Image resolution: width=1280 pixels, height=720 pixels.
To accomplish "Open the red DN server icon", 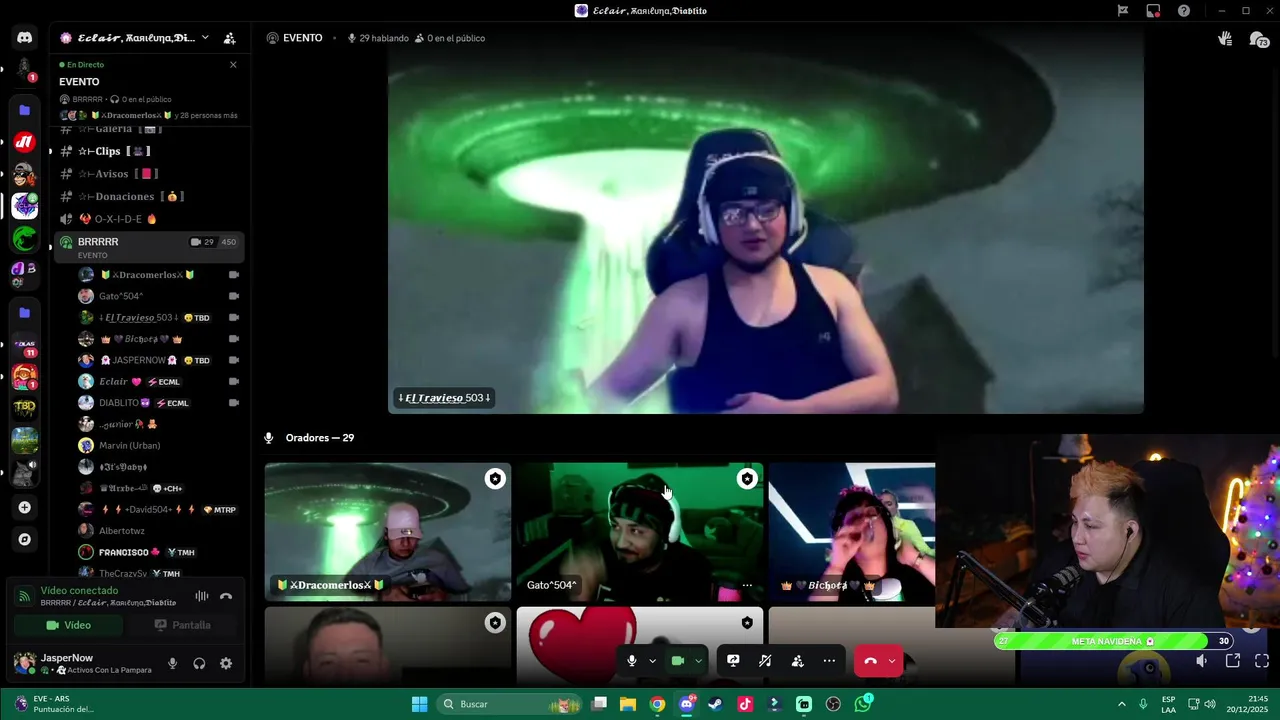I will point(25,142).
